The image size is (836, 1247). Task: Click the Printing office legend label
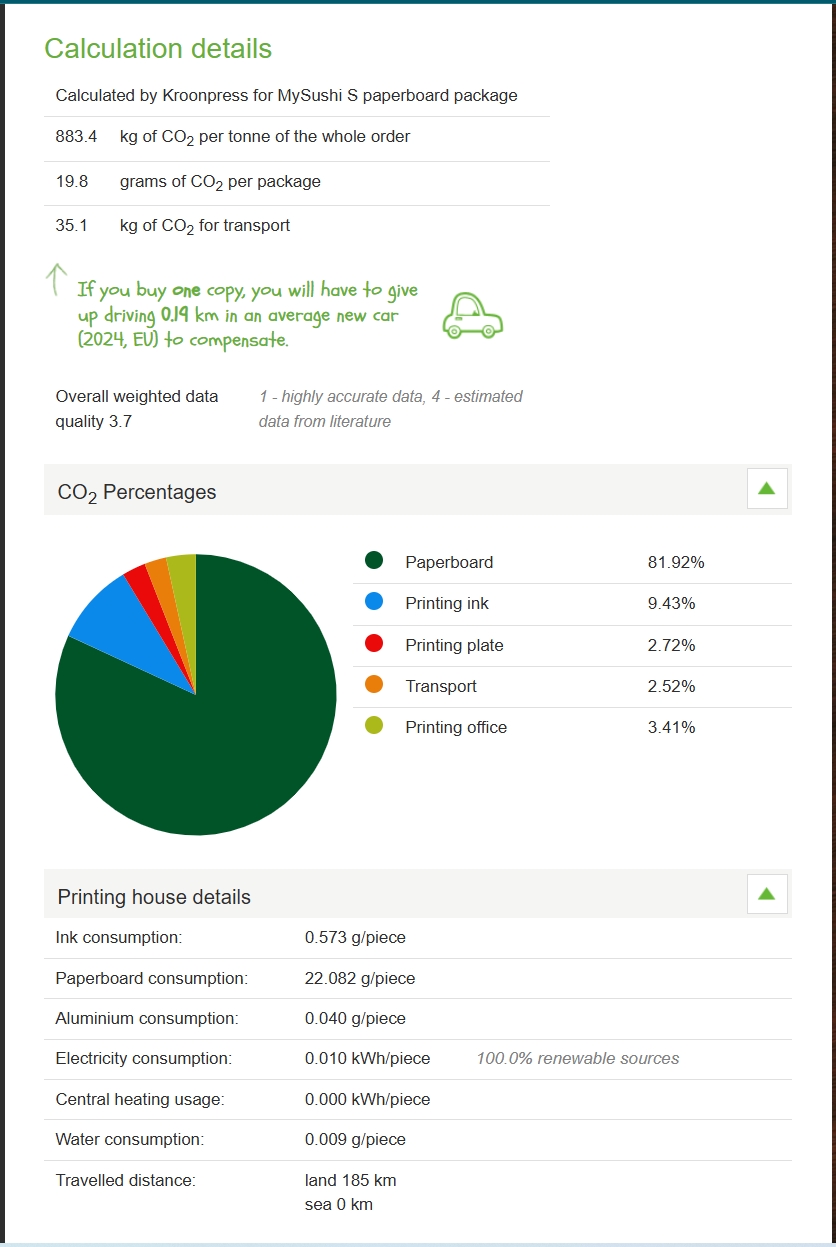tap(456, 727)
